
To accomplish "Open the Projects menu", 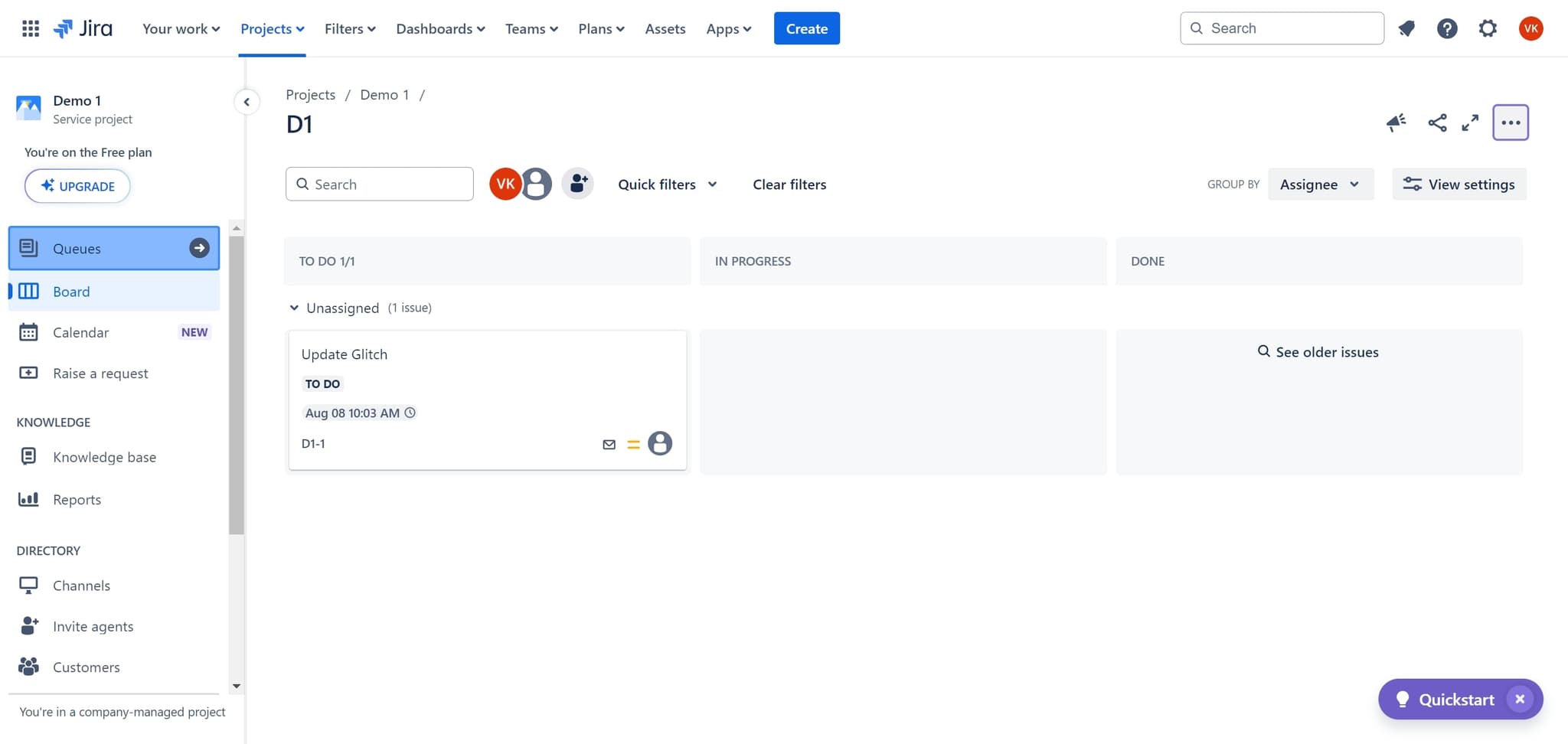I will 272,28.
